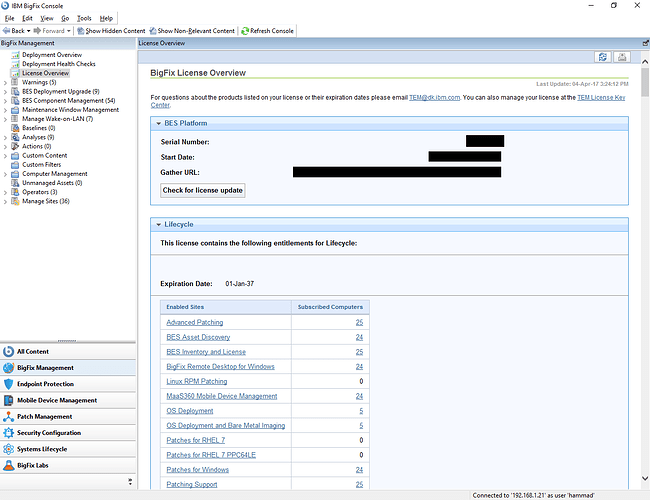The width and height of the screenshot is (650, 500).
Task: Click the Analyses (9) icon
Action: point(15,137)
